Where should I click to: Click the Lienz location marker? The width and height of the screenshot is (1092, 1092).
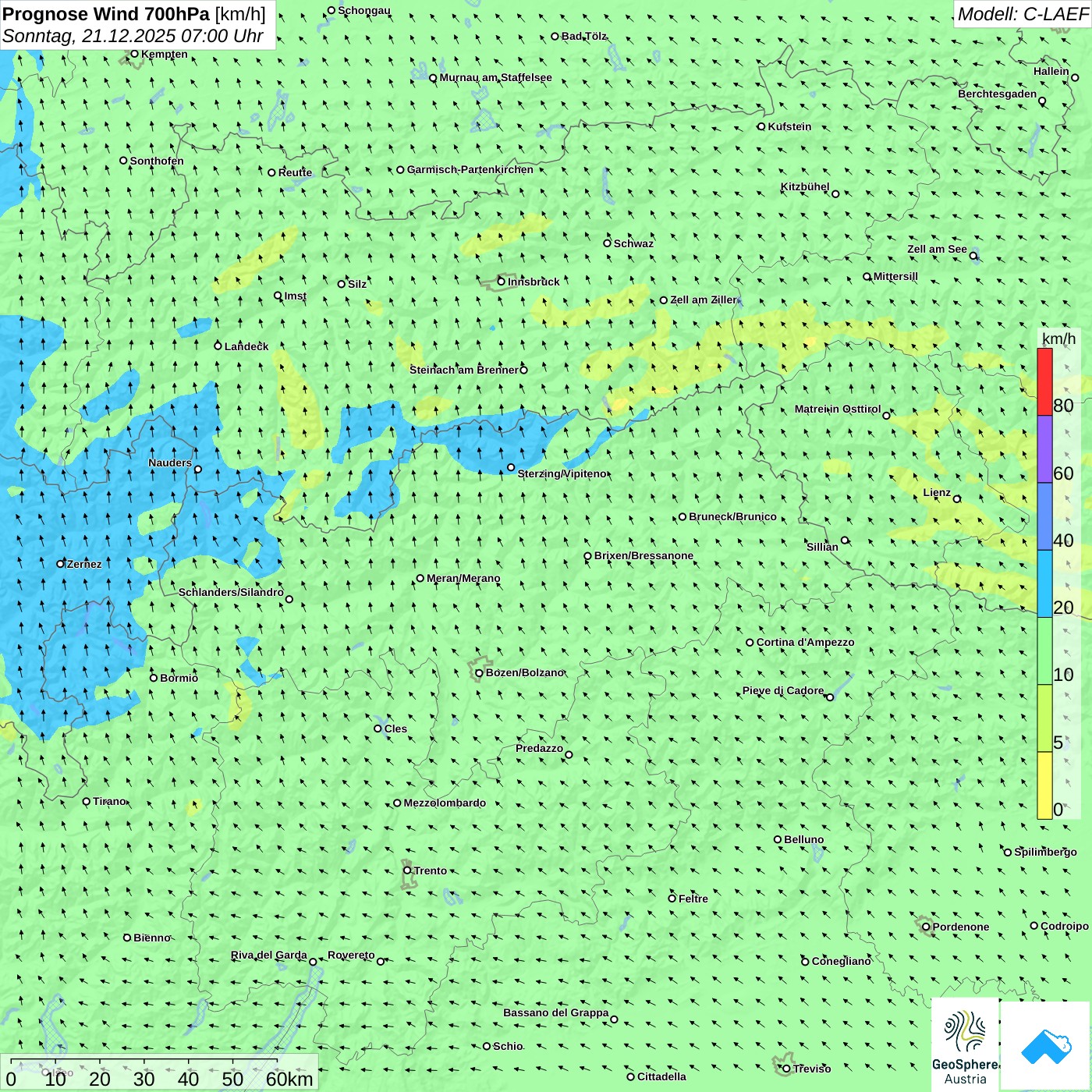pyautogui.click(x=957, y=499)
